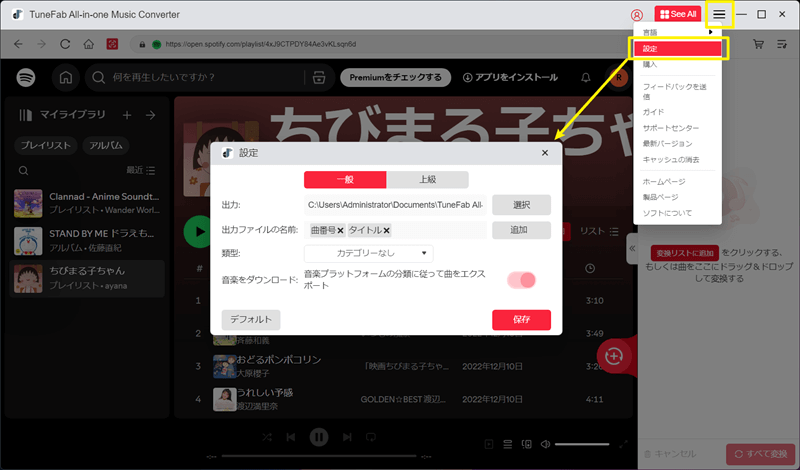Go to the previous track
This screenshot has height=470, width=800.
tap(291, 437)
